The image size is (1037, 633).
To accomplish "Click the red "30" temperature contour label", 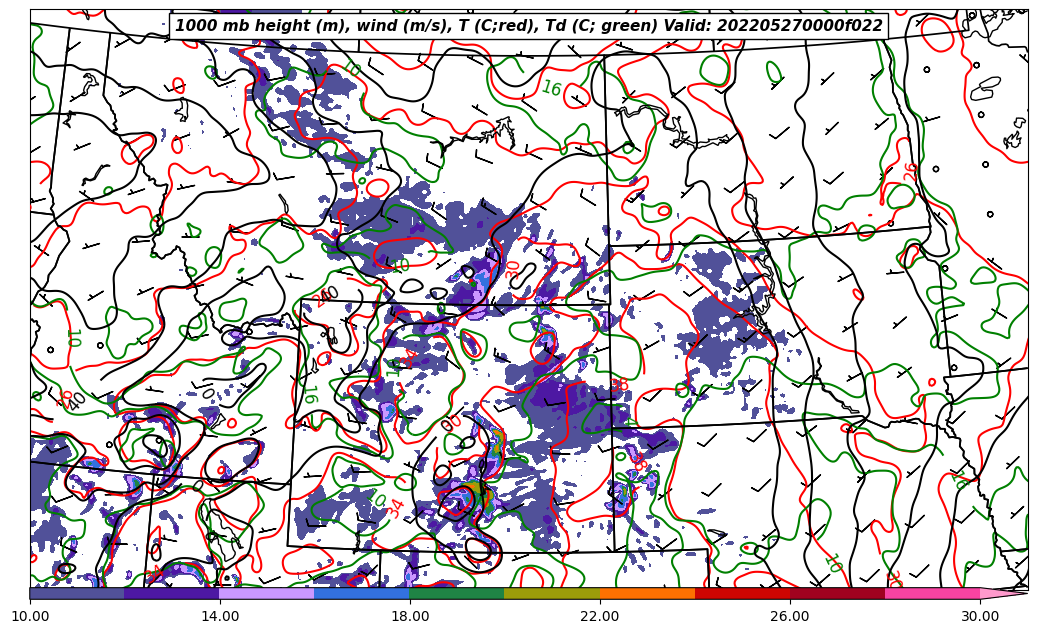I will (512, 270).
